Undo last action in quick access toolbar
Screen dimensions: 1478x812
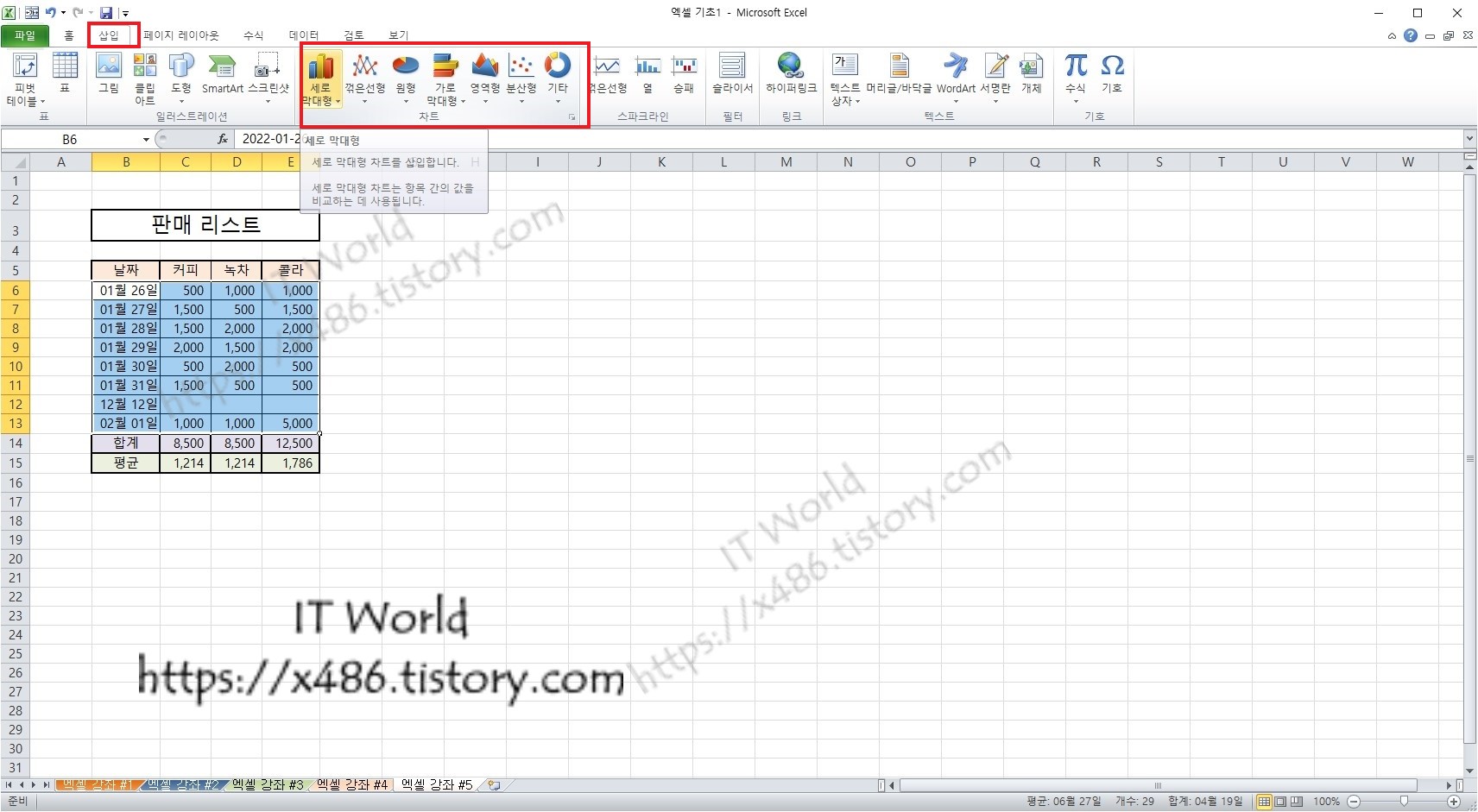[x=50, y=13]
